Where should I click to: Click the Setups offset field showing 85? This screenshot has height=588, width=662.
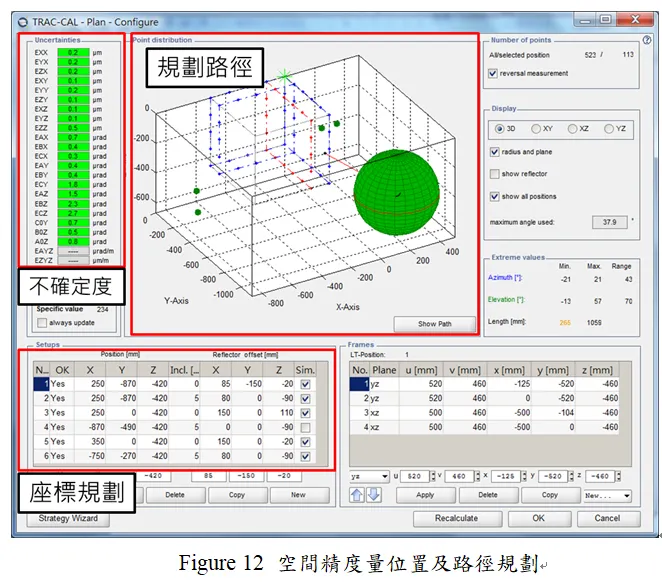209,476
